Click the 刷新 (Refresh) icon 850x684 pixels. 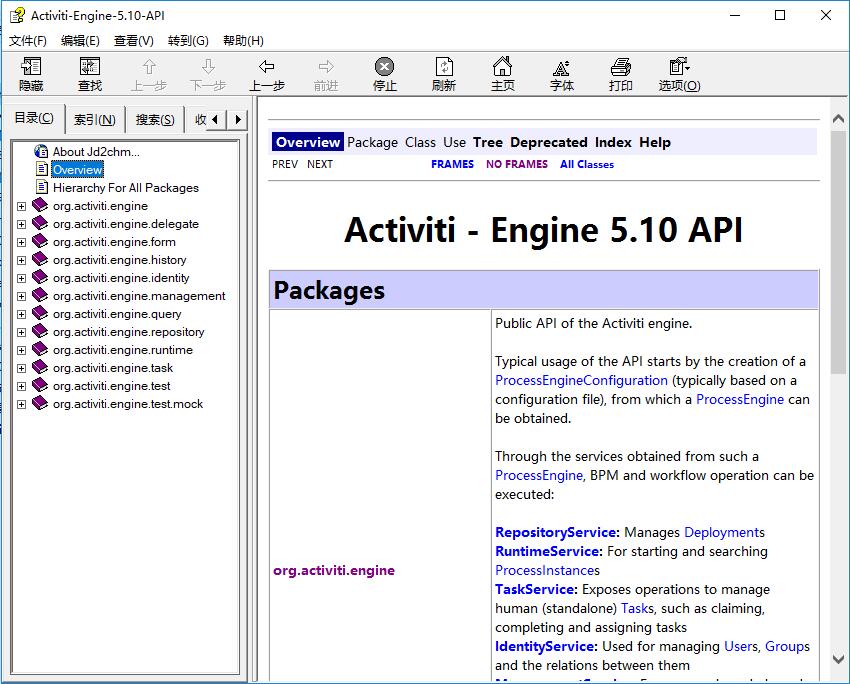click(443, 73)
